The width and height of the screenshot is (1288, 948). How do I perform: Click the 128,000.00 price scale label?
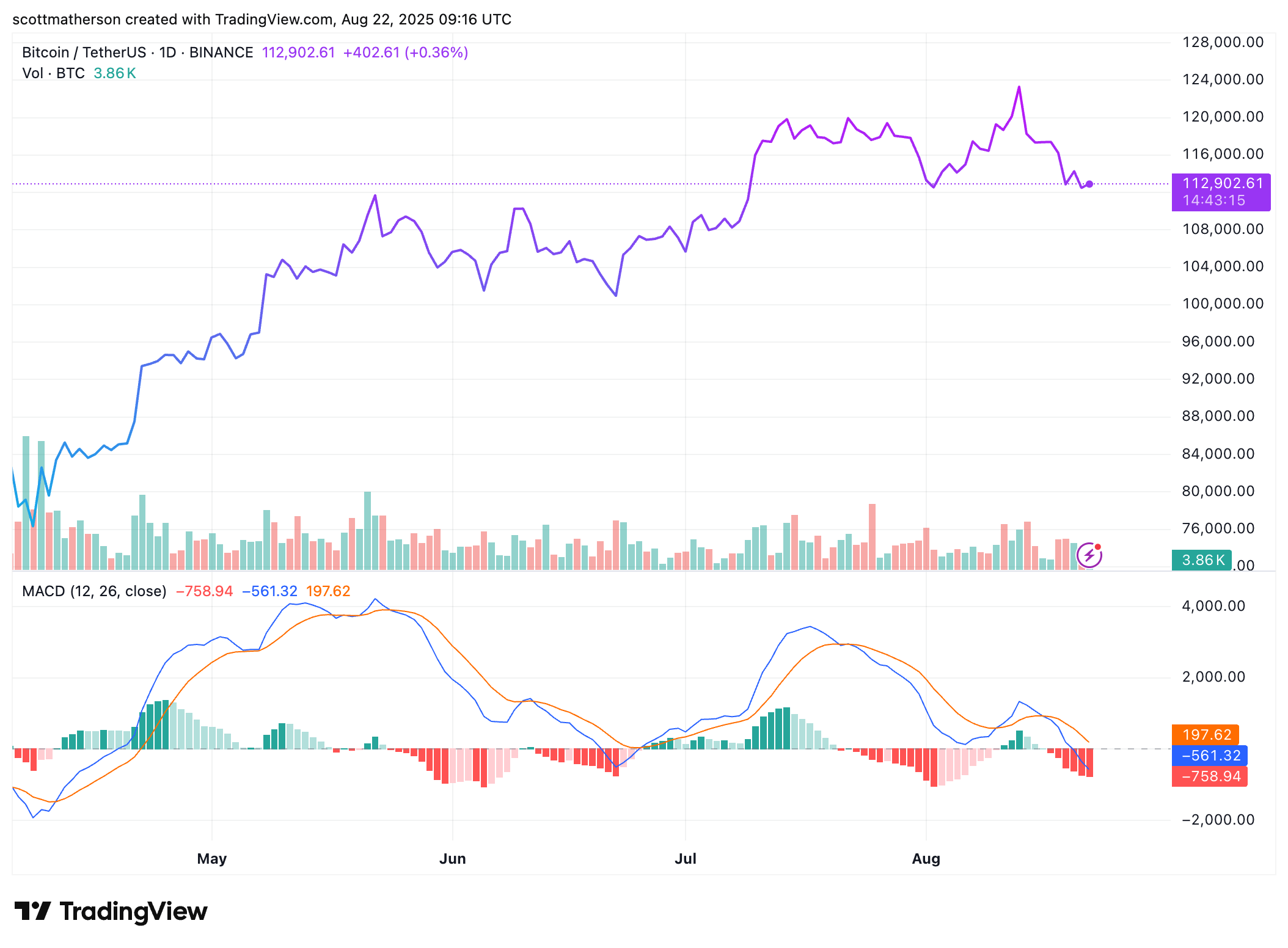click(x=1223, y=42)
